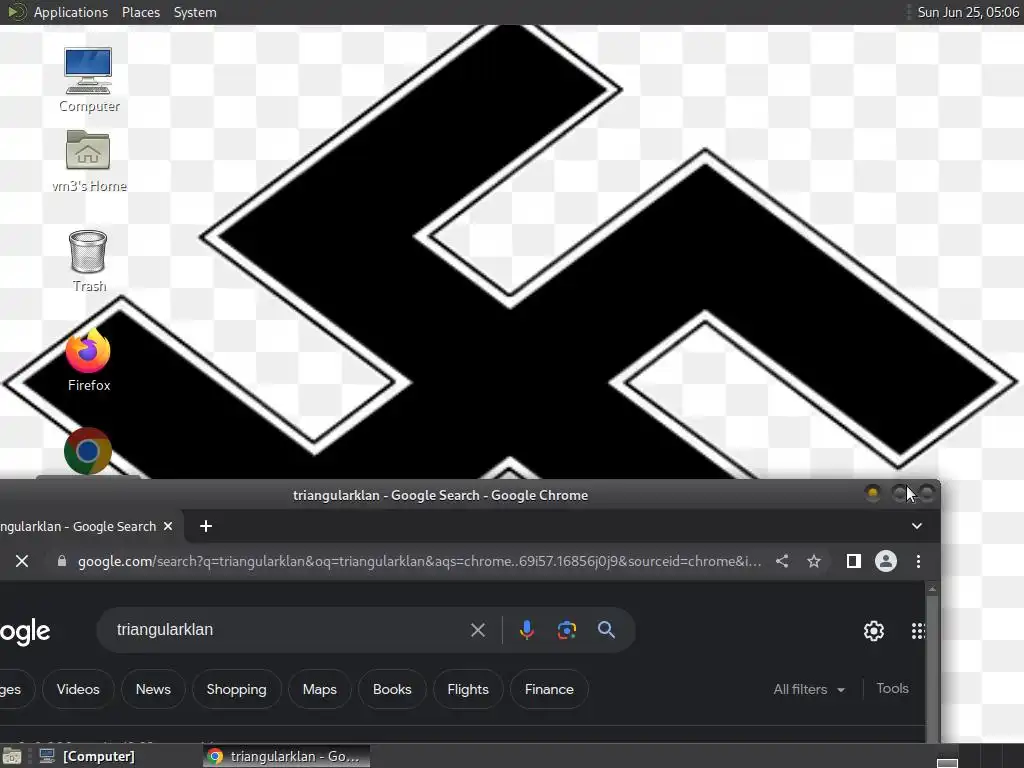Submit the search with the magnifier icon
Viewport: 1024px width, 768px height.
[x=606, y=630]
